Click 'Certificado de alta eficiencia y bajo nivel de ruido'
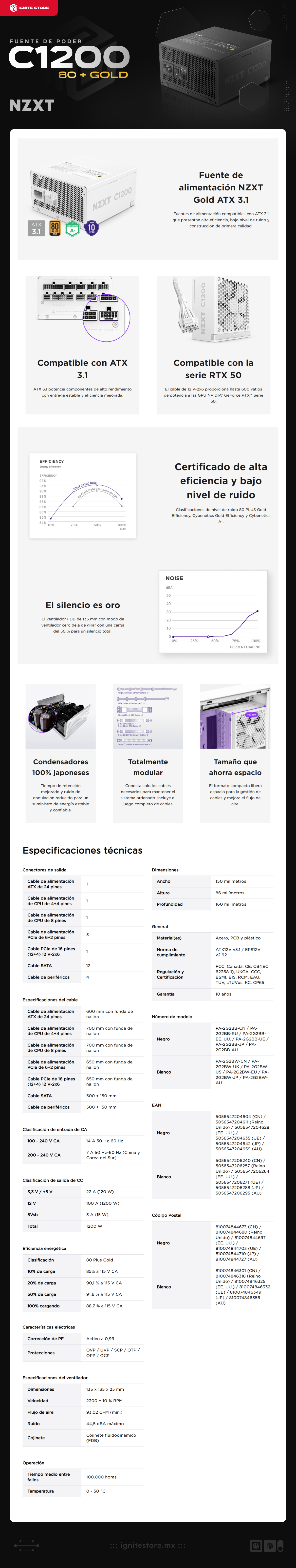Viewport: 296px width, 1568px height. (x=221, y=480)
